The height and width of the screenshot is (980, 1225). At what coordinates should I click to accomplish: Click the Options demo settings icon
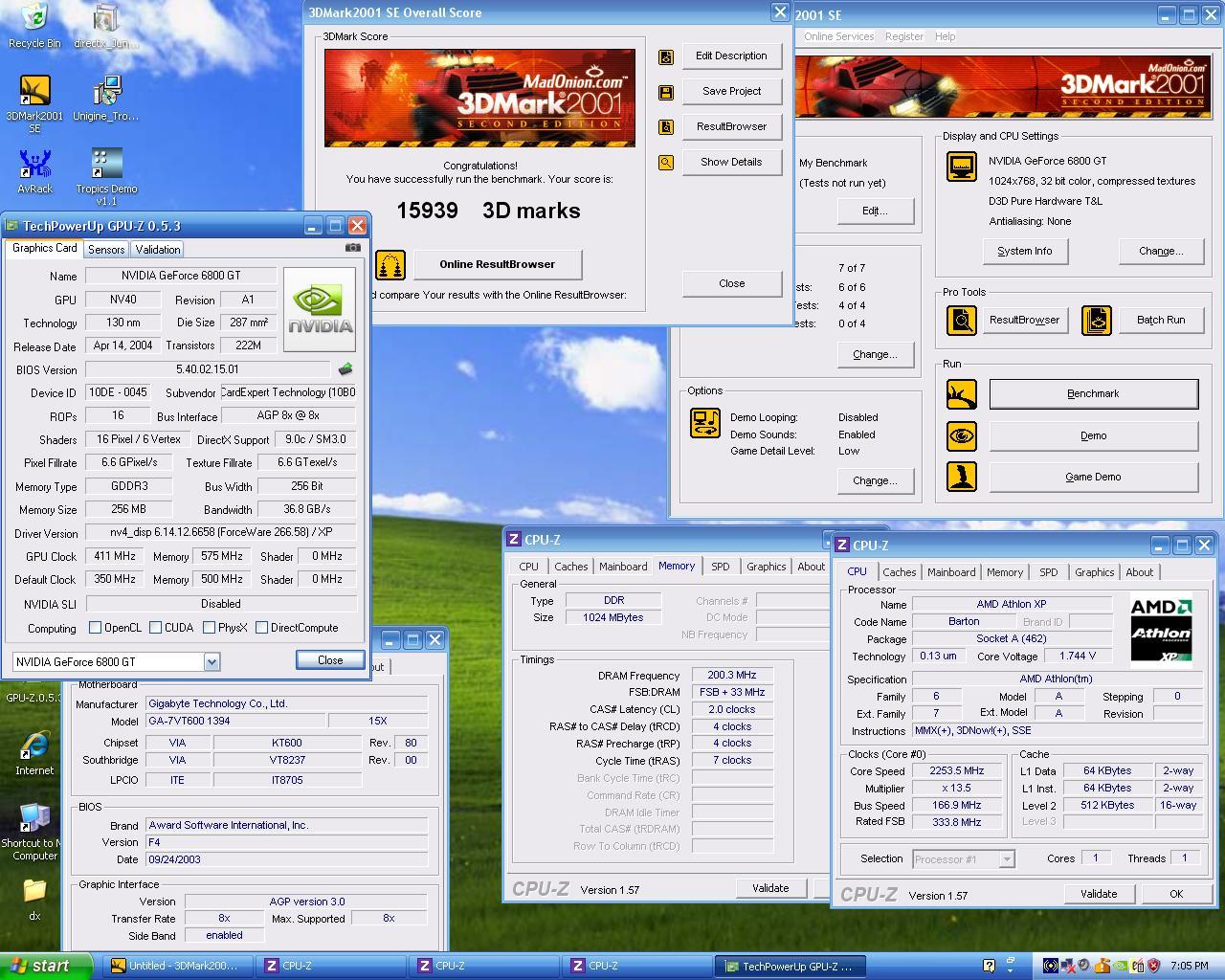705,423
